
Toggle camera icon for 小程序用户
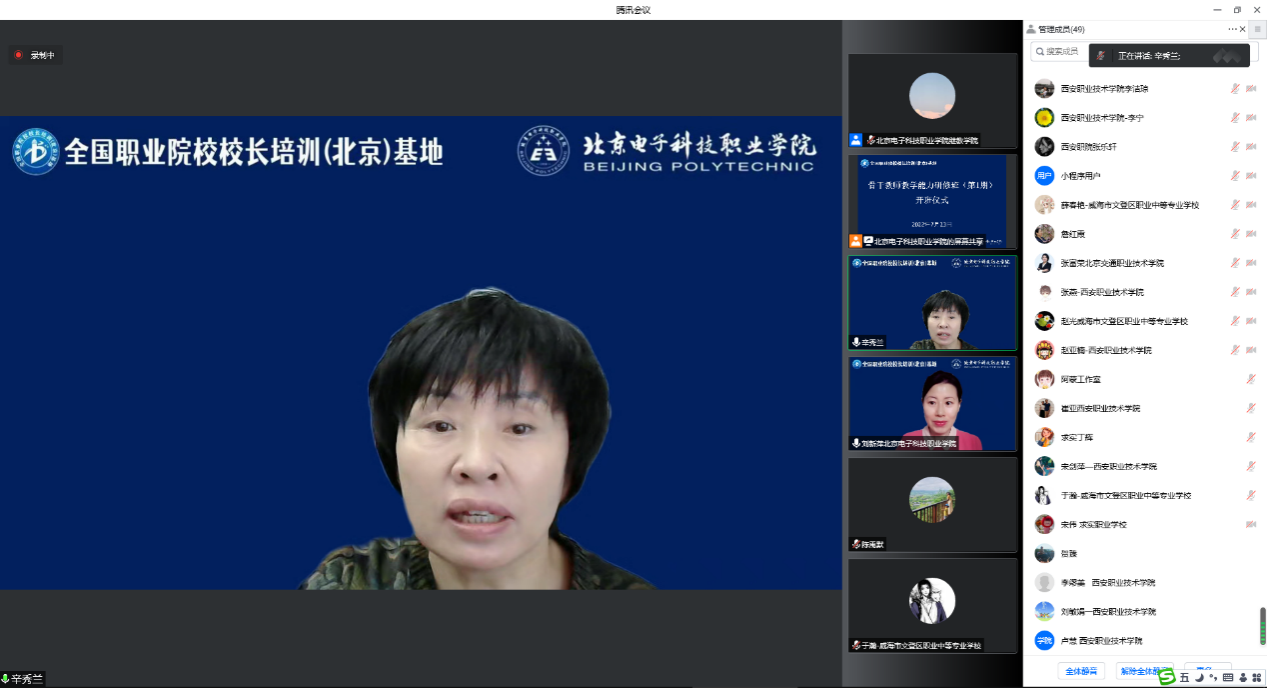(x=1251, y=176)
